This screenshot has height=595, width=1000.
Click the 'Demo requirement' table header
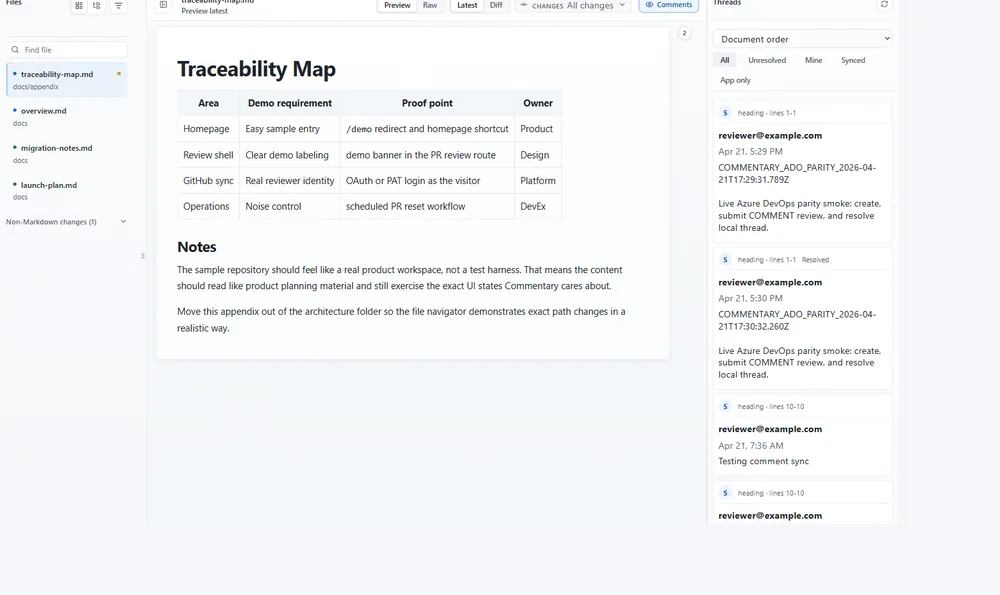tap(290, 103)
